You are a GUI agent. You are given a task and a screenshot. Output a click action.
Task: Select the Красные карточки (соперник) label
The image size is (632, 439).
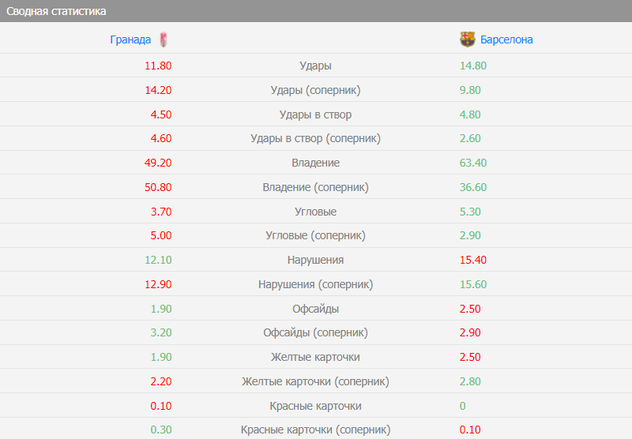(x=316, y=430)
